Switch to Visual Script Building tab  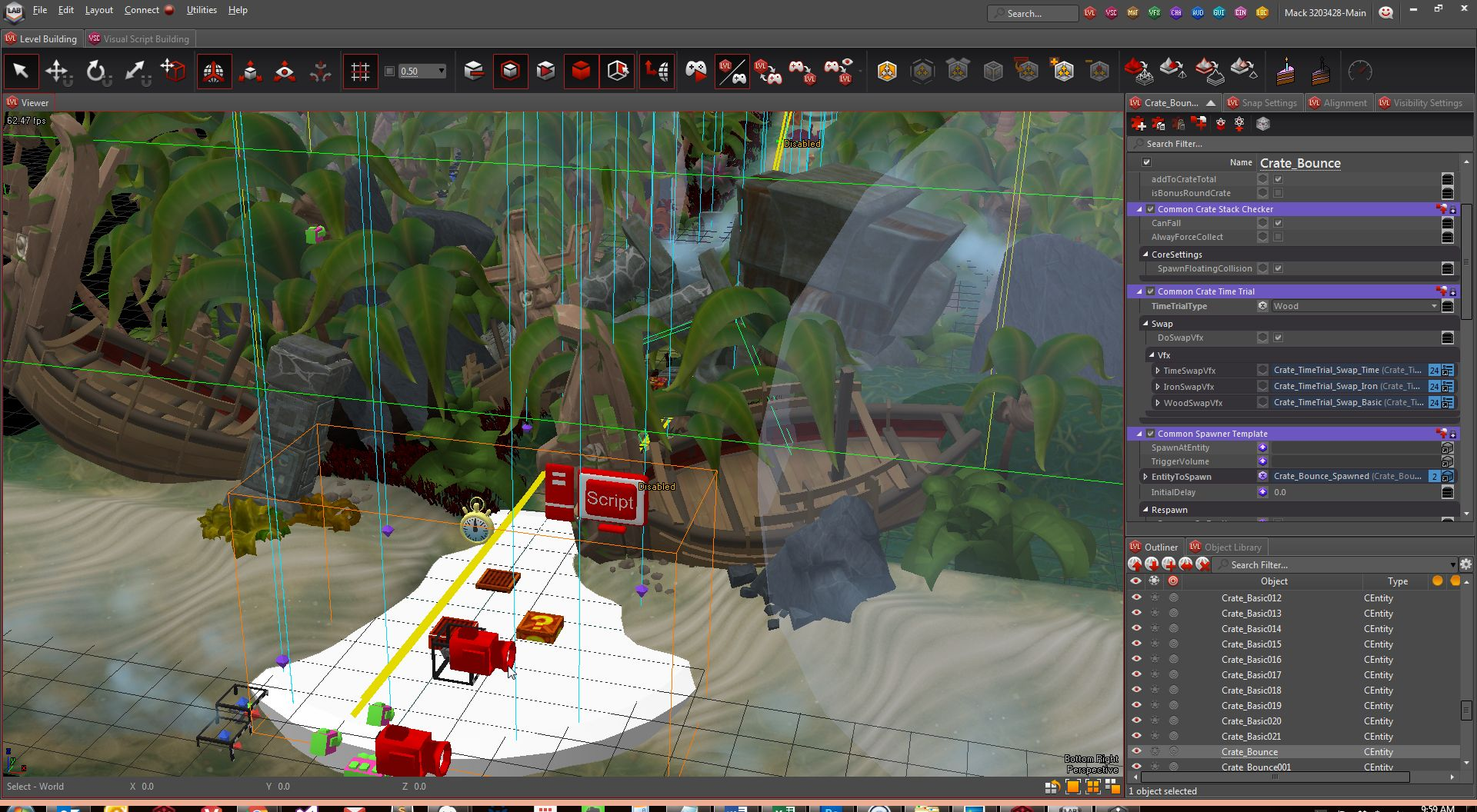coord(145,38)
